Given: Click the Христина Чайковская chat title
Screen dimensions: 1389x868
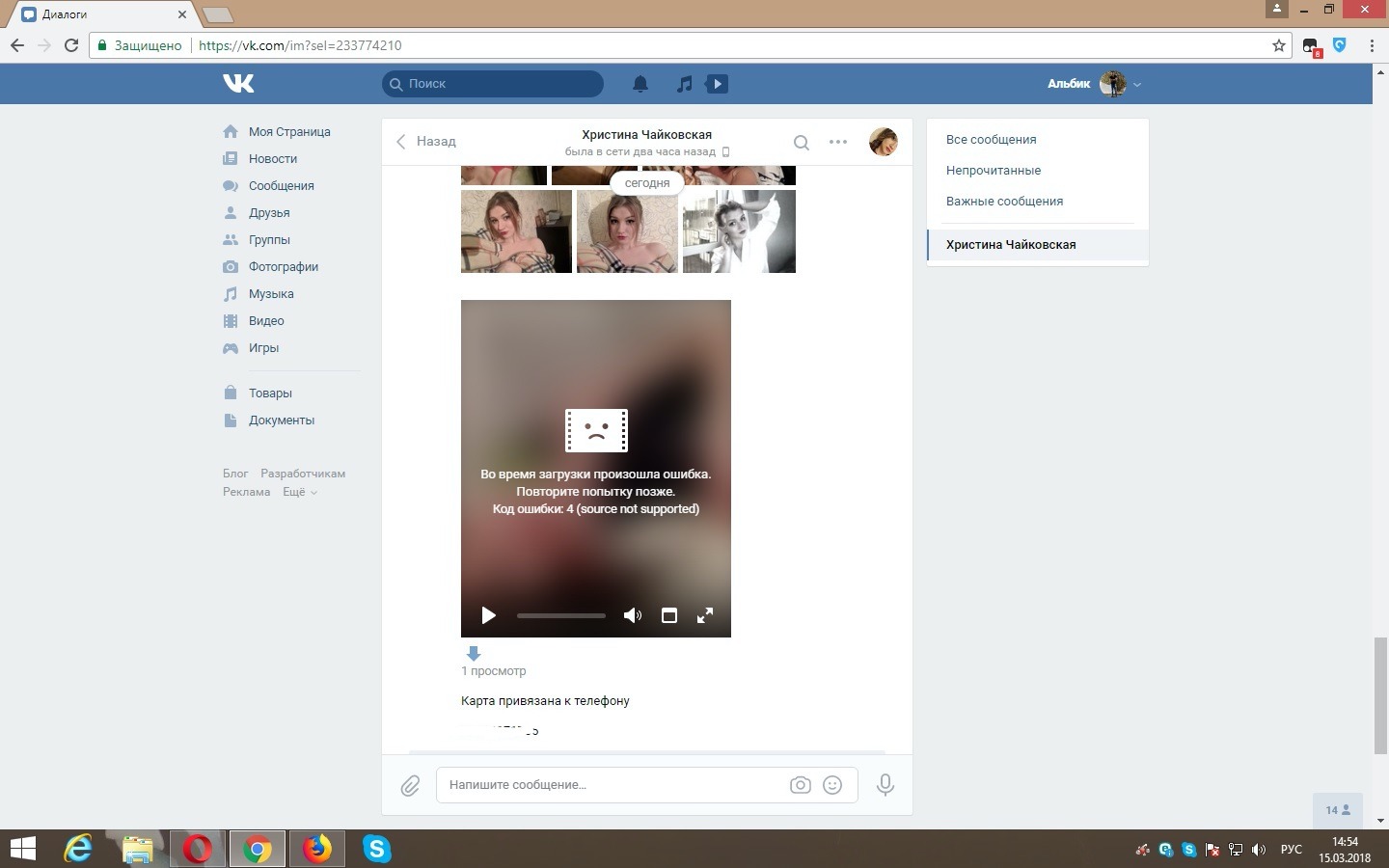Looking at the screenshot, I should pyautogui.click(x=646, y=135).
